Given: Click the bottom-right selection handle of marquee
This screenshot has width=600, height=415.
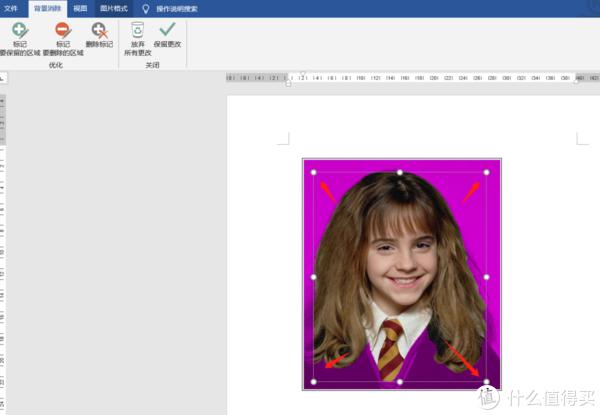Looking at the screenshot, I should [x=486, y=382].
